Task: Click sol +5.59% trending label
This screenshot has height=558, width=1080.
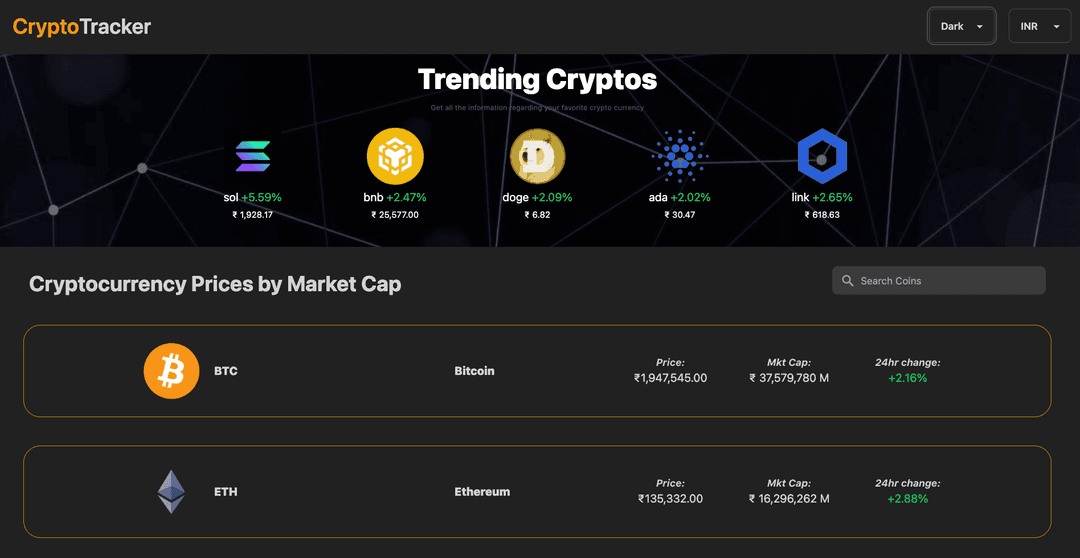Action: [253, 197]
